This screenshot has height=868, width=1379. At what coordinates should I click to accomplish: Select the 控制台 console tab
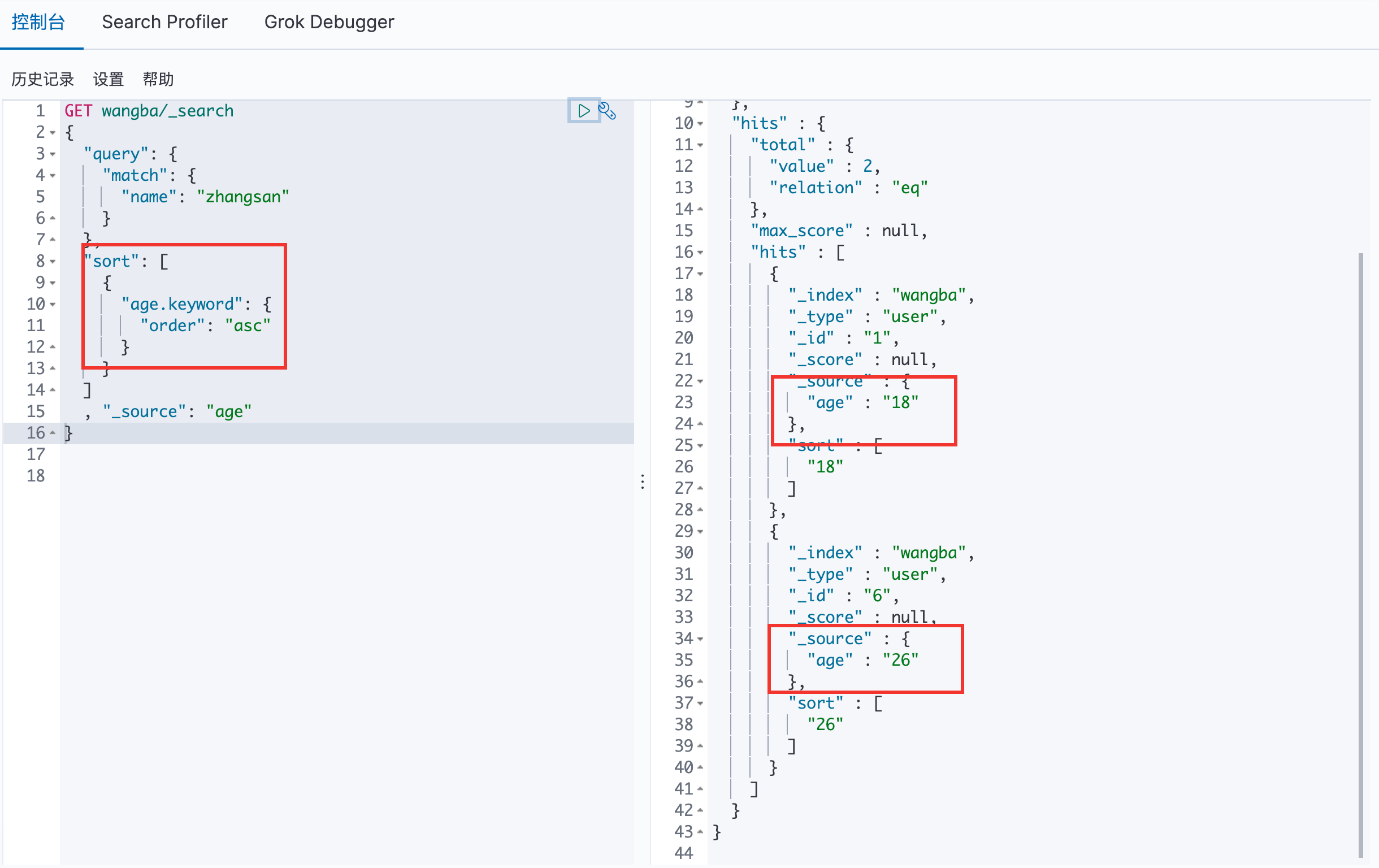coord(38,22)
